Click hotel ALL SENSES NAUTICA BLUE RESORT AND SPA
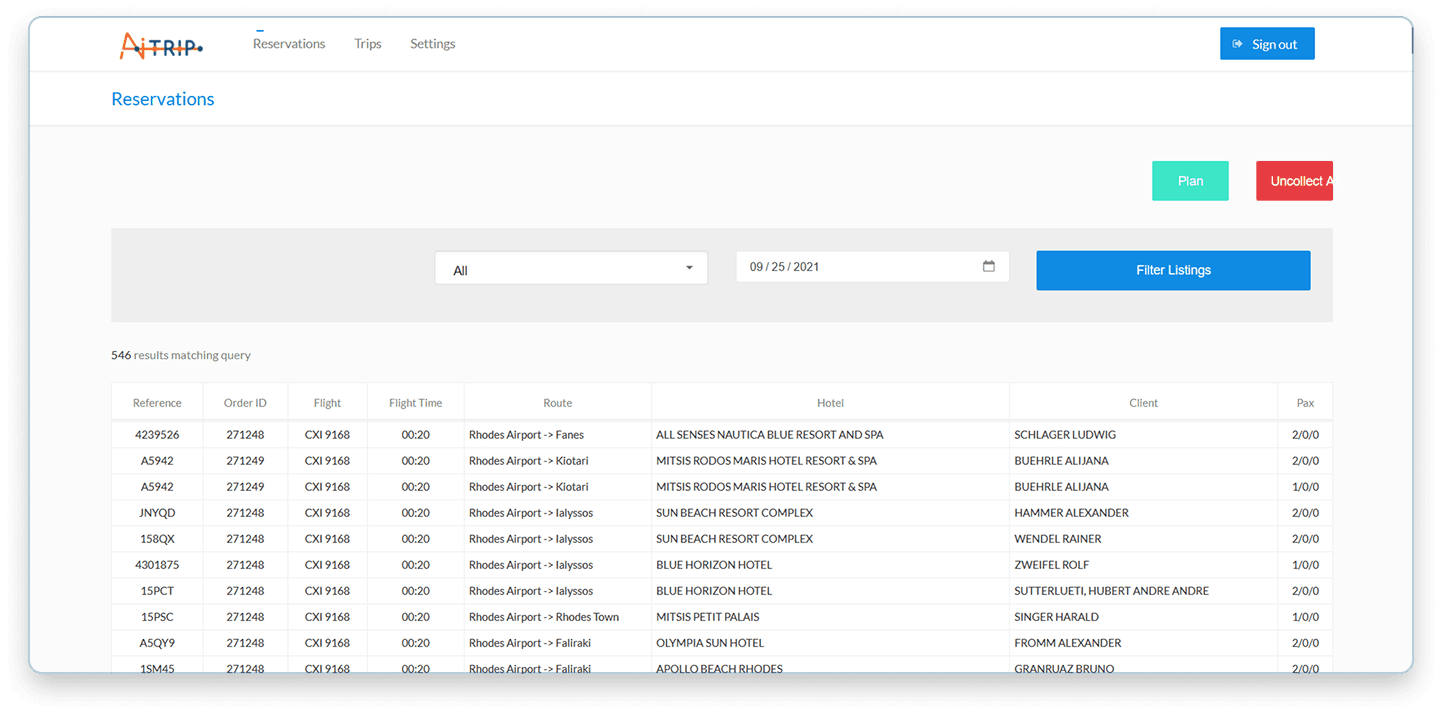 [770, 435]
